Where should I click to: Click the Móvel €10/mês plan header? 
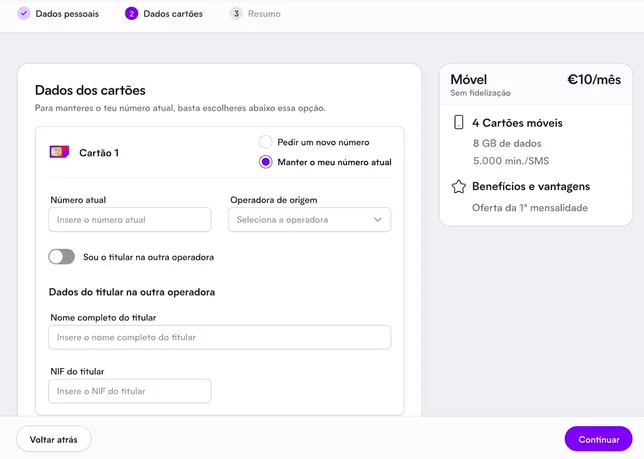tap(536, 85)
